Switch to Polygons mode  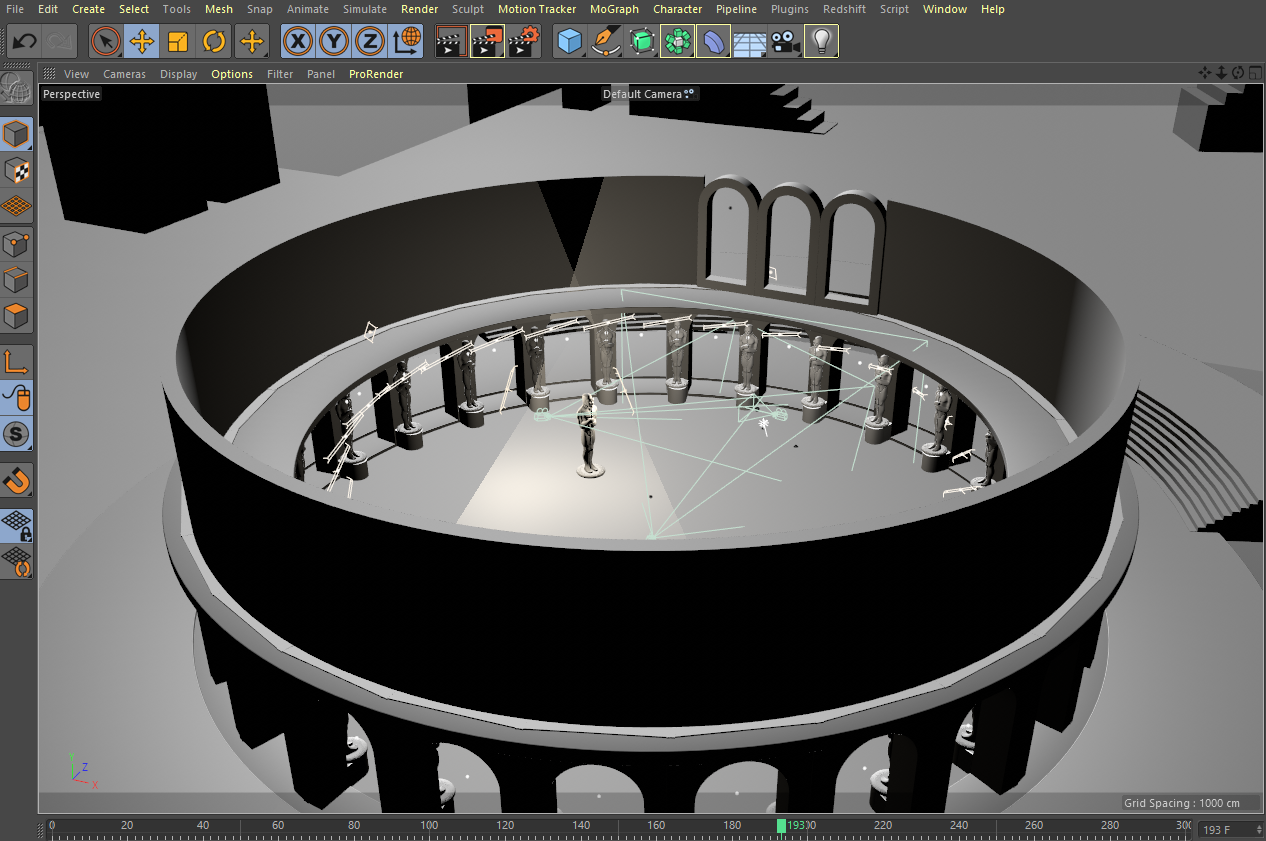click(17, 316)
